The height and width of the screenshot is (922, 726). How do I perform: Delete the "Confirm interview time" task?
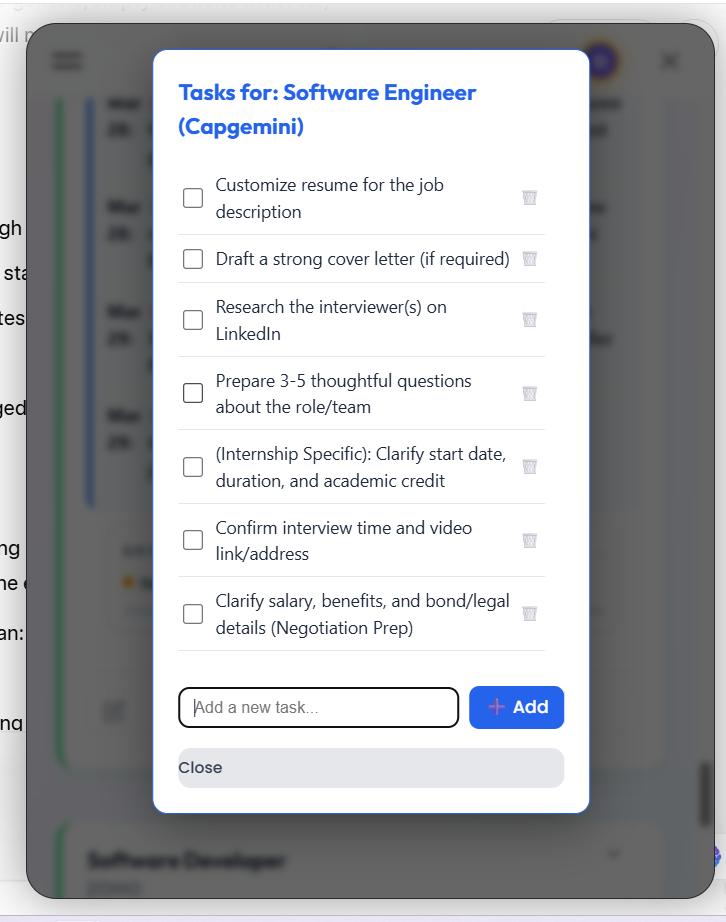(x=529, y=540)
